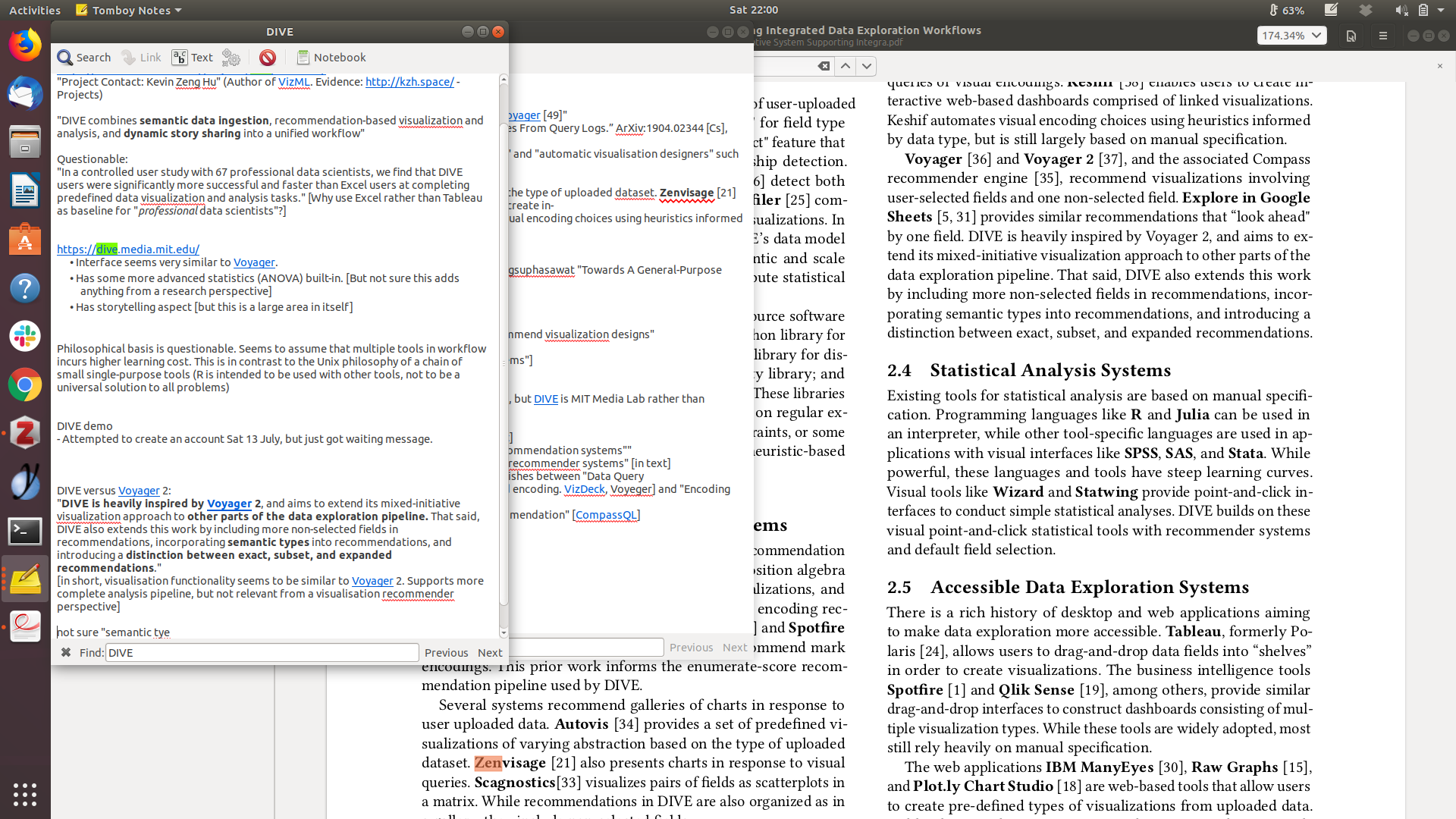Viewport: 1456px width, 819px height.
Task: Clear the PDF search field with the backspace icon
Action: click(824, 66)
